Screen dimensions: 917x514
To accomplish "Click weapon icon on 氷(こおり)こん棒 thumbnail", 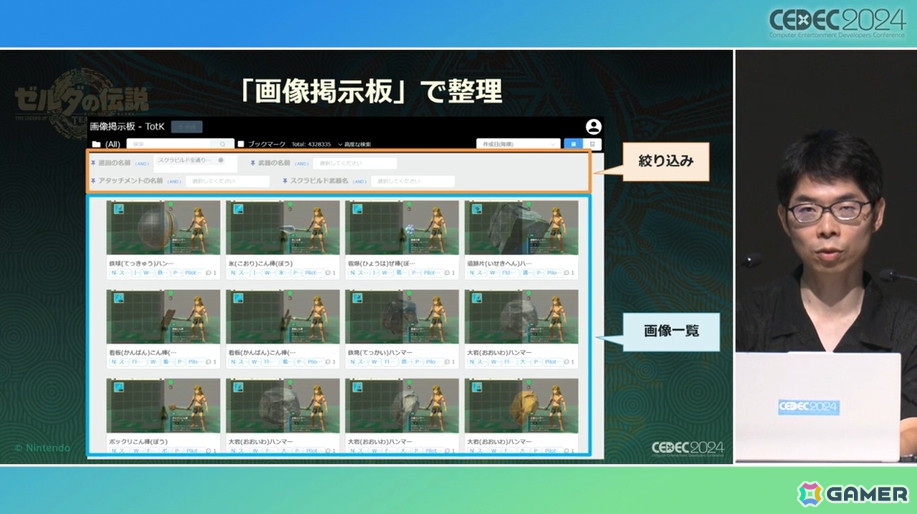I will (x=238, y=209).
